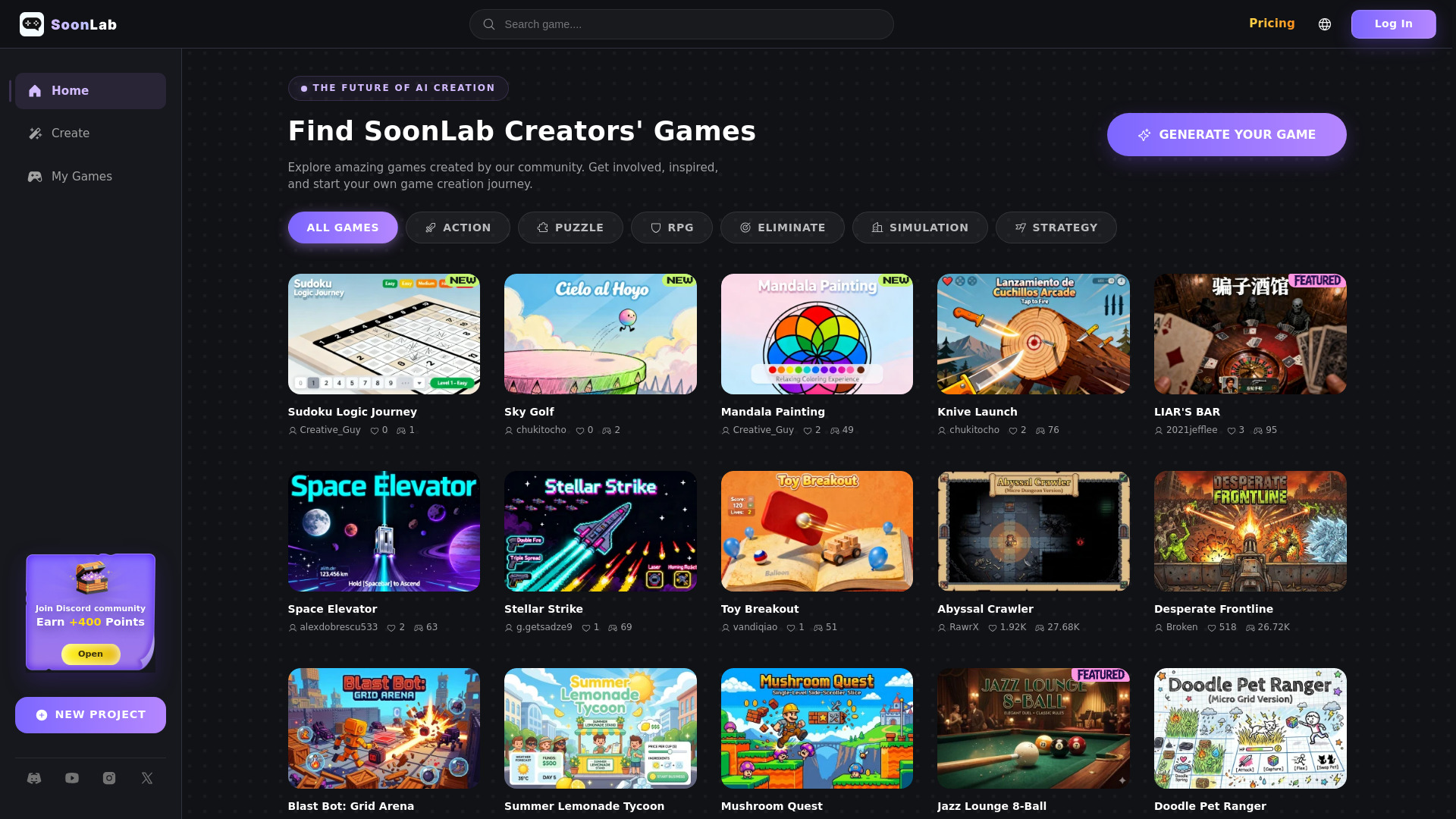1456x819 pixels.
Task: Switch to the STRATEGY filter pill
Action: [1056, 227]
